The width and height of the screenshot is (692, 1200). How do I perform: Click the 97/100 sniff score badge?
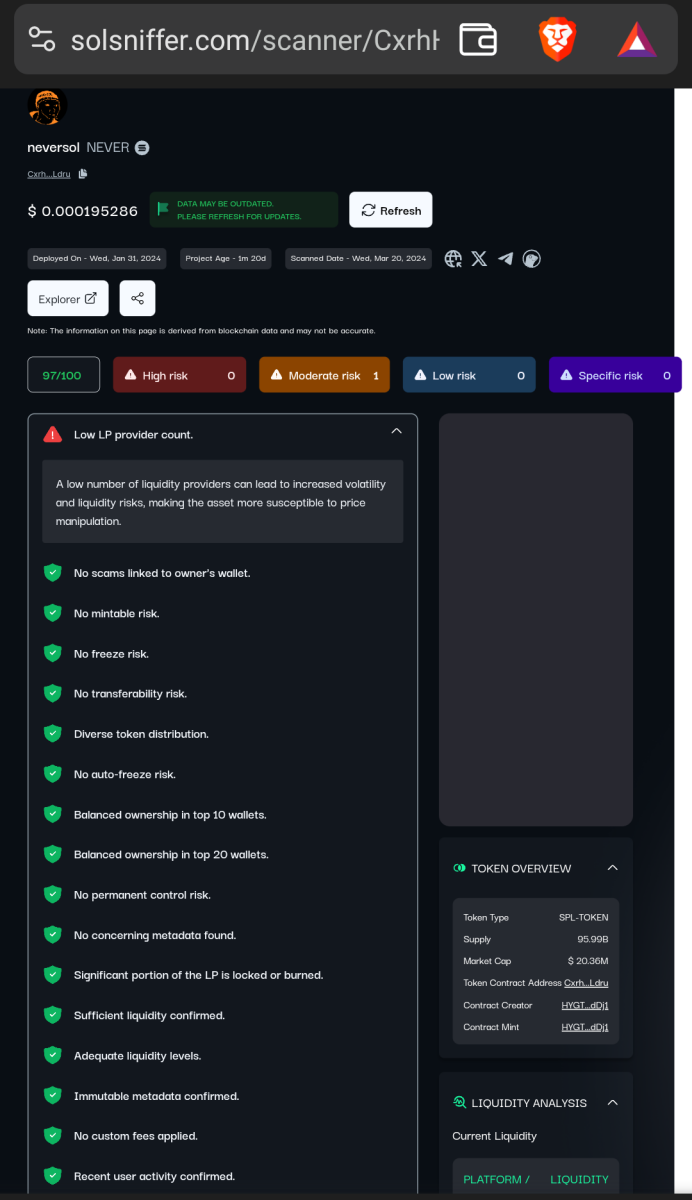(63, 374)
